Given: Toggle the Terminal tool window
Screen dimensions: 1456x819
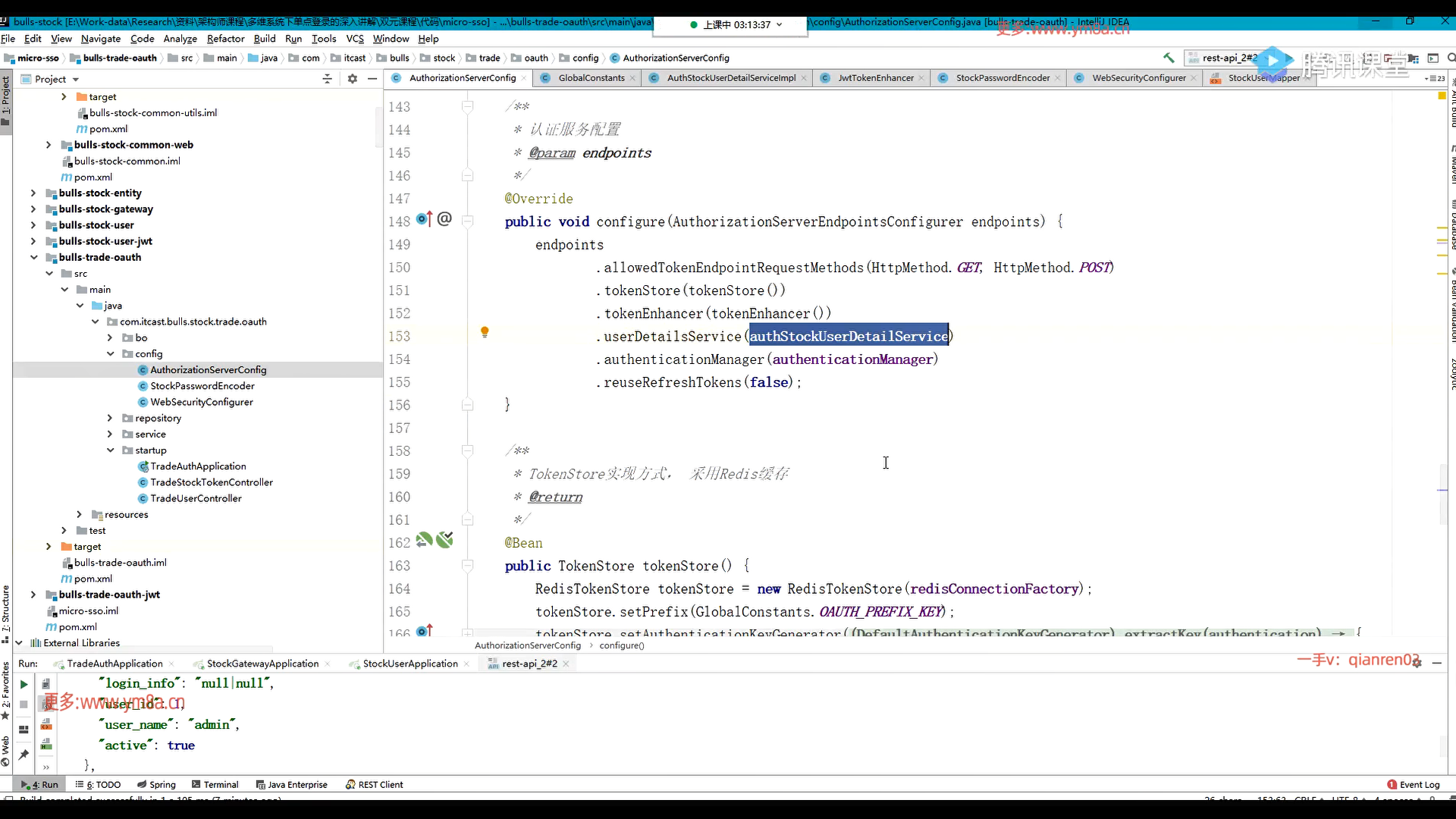Looking at the screenshot, I should pos(215,785).
